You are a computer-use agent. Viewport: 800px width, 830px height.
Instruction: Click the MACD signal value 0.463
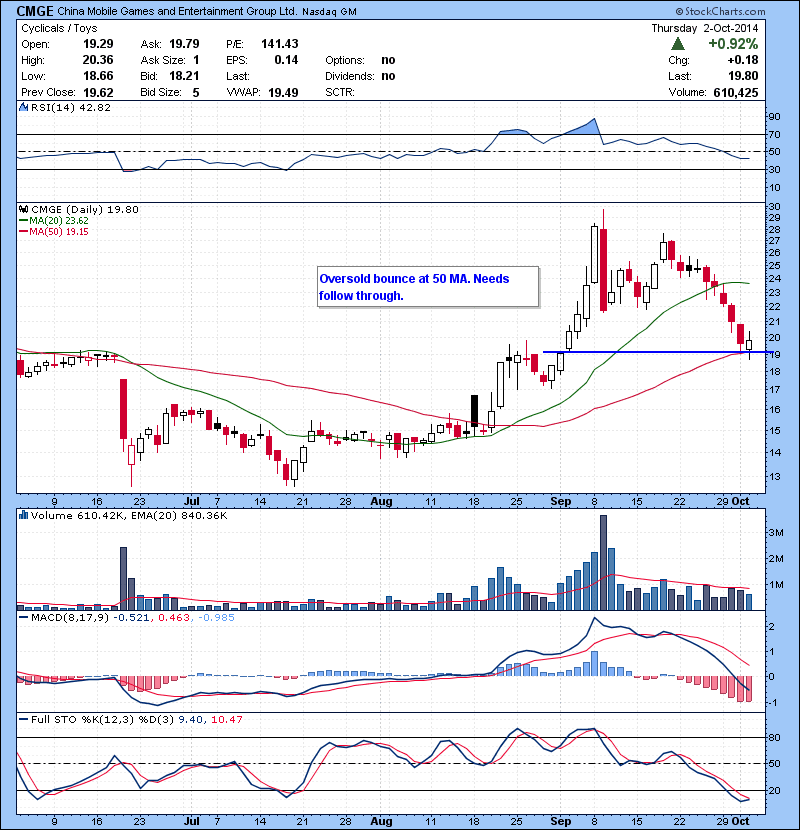174,618
